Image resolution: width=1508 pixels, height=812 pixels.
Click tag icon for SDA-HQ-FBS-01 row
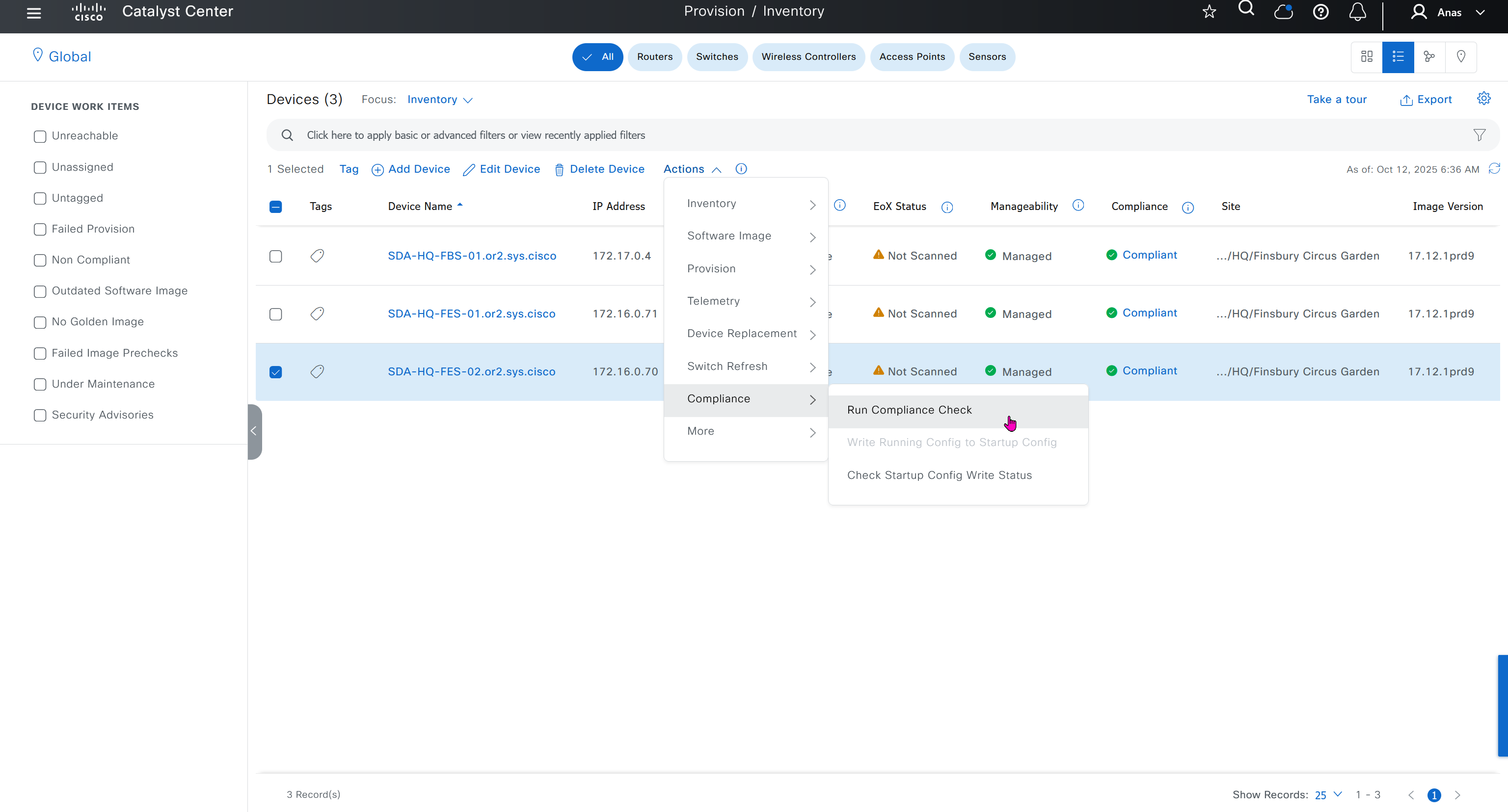pos(317,256)
